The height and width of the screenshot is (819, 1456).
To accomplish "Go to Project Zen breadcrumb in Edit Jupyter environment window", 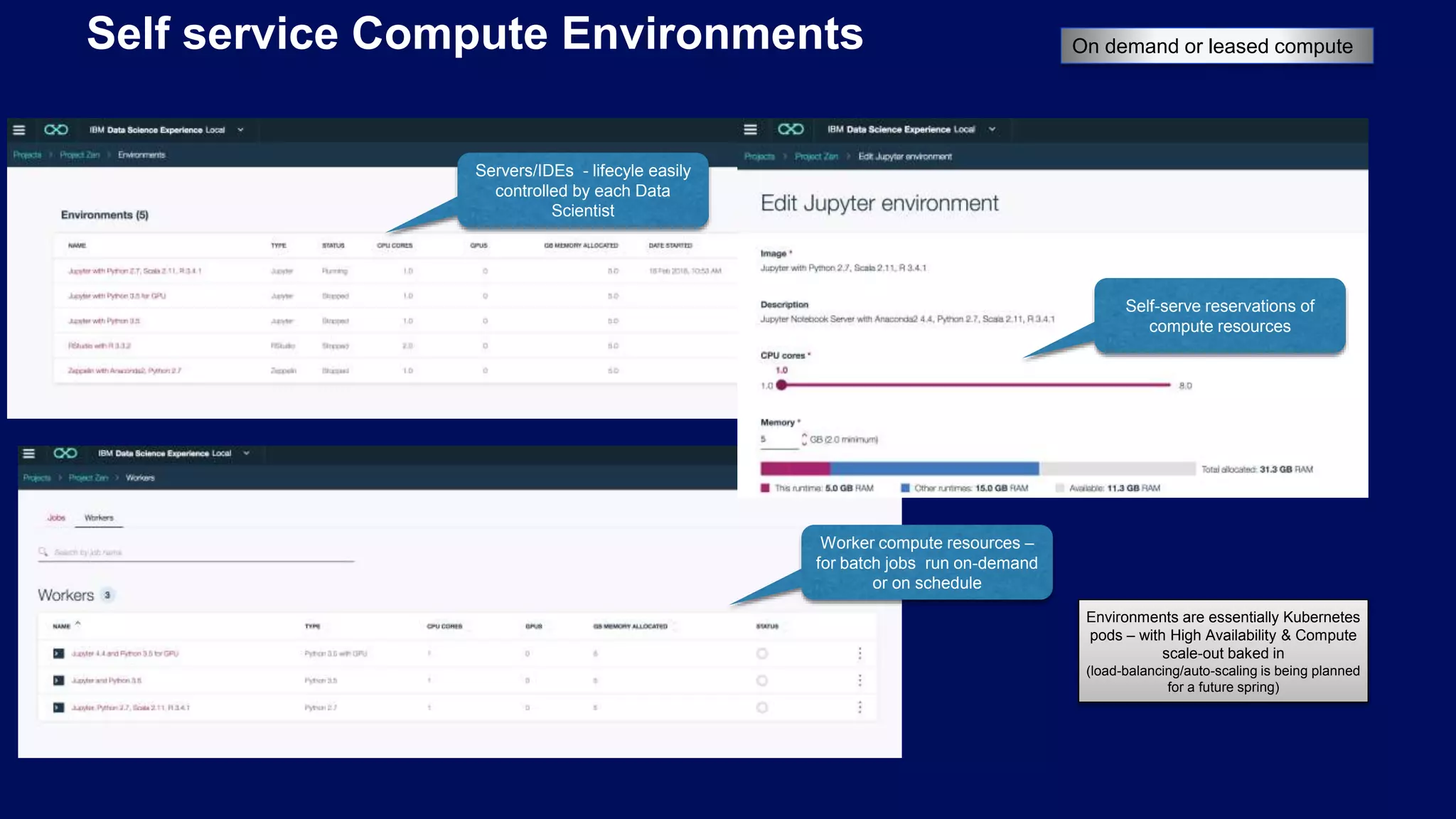I will (816, 156).
